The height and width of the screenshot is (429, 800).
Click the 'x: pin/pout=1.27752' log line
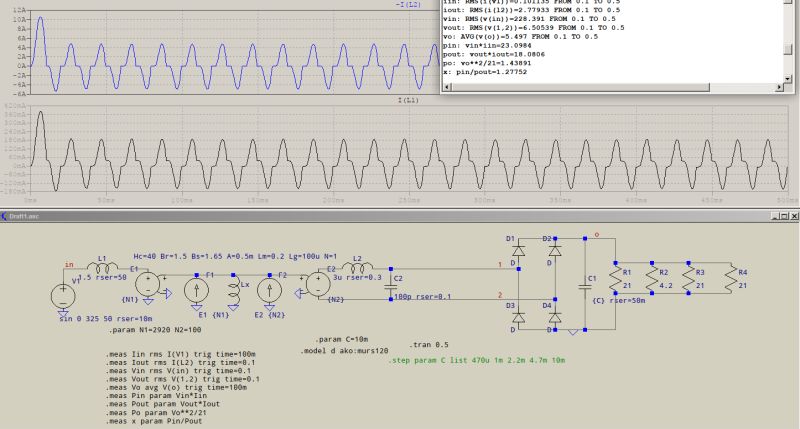[485, 72]
